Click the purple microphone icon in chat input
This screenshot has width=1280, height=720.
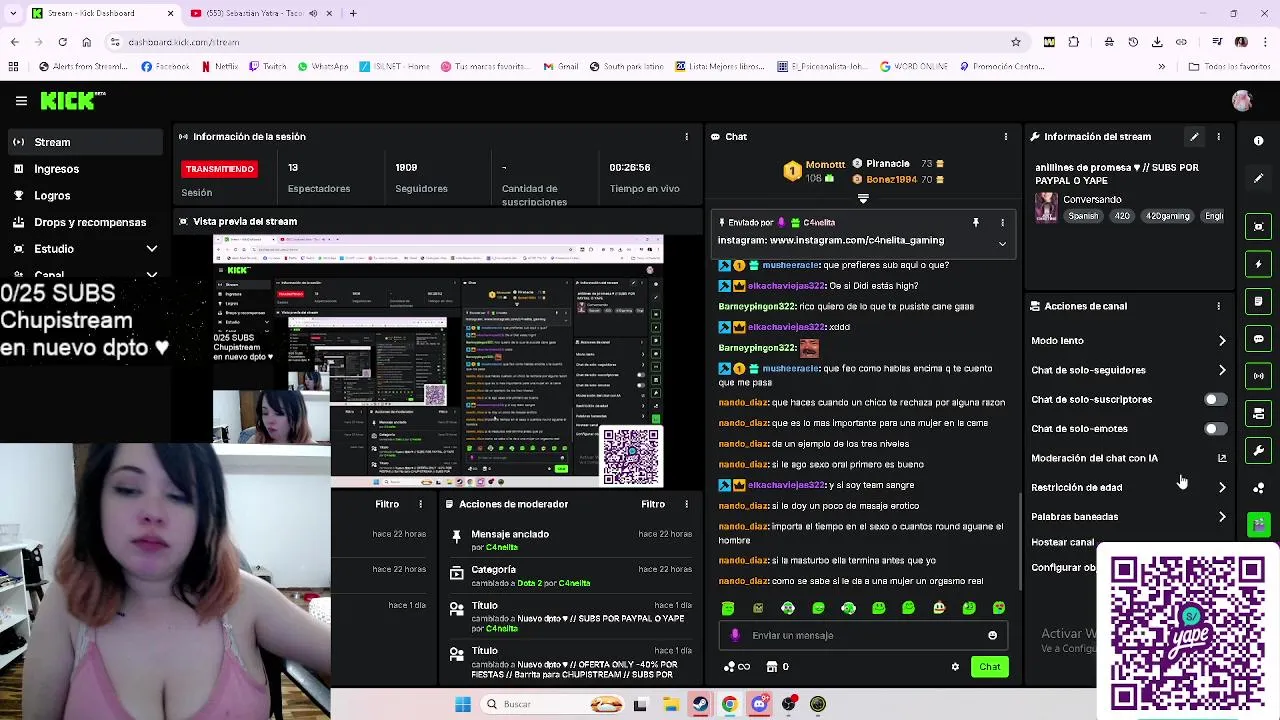(736, 635)
